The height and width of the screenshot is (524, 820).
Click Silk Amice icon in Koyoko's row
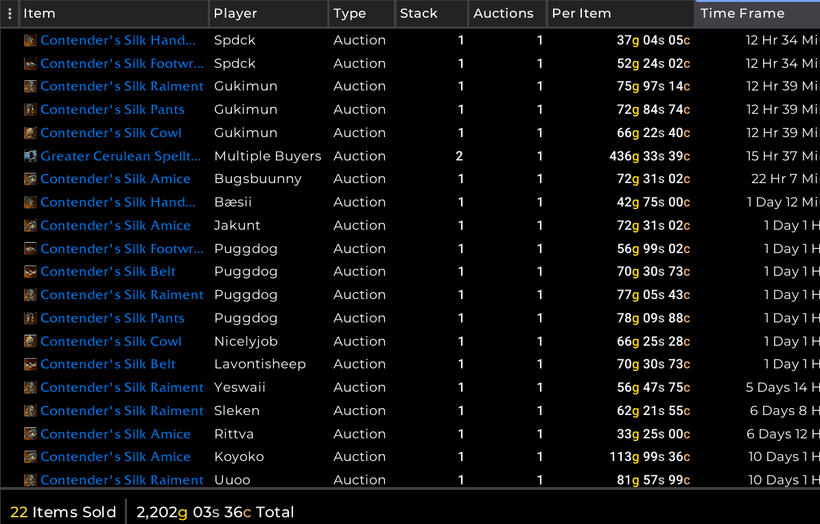click(x=30, y=457)
